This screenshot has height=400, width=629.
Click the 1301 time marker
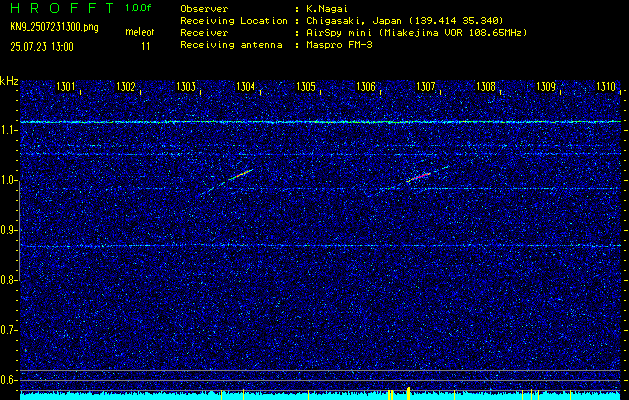66,87
